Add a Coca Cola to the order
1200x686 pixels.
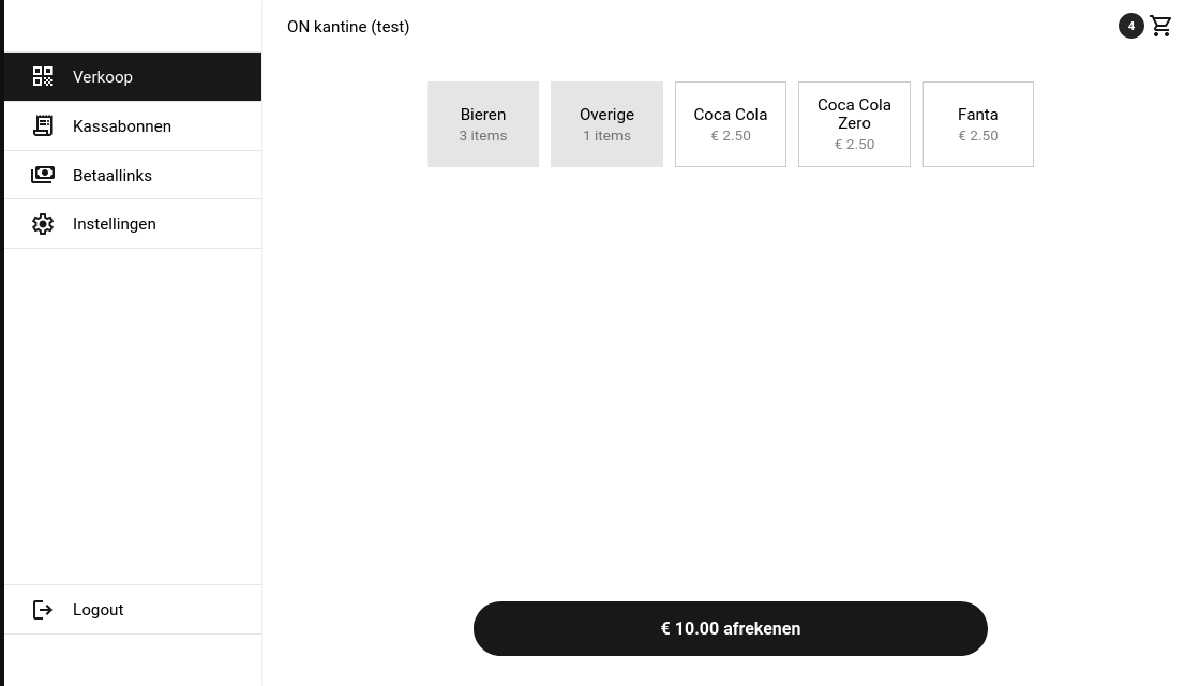tap(730, 124)
